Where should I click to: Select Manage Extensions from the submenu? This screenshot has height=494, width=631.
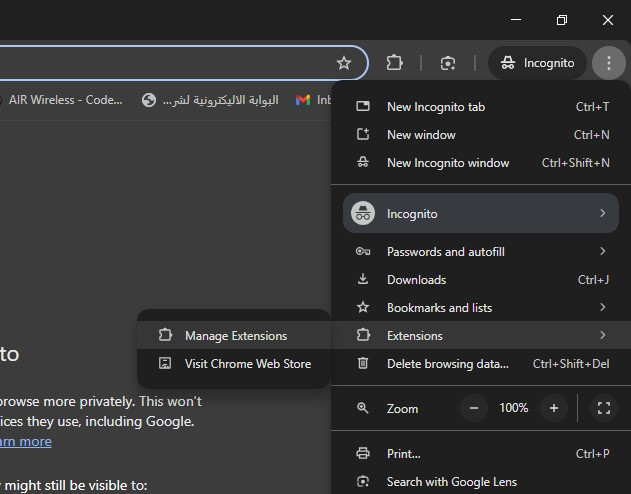tap(235, 336)
